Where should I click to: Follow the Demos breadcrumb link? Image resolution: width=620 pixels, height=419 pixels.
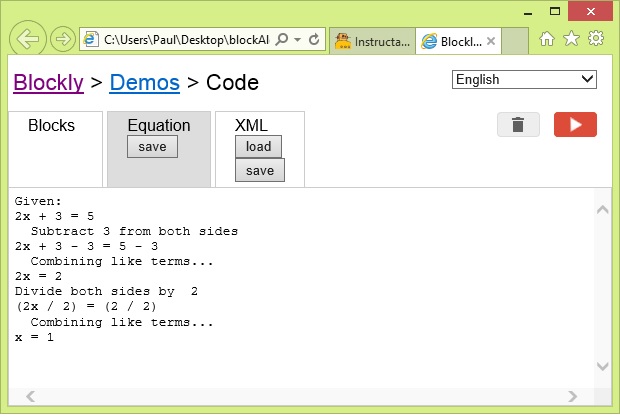click(145, 83)
